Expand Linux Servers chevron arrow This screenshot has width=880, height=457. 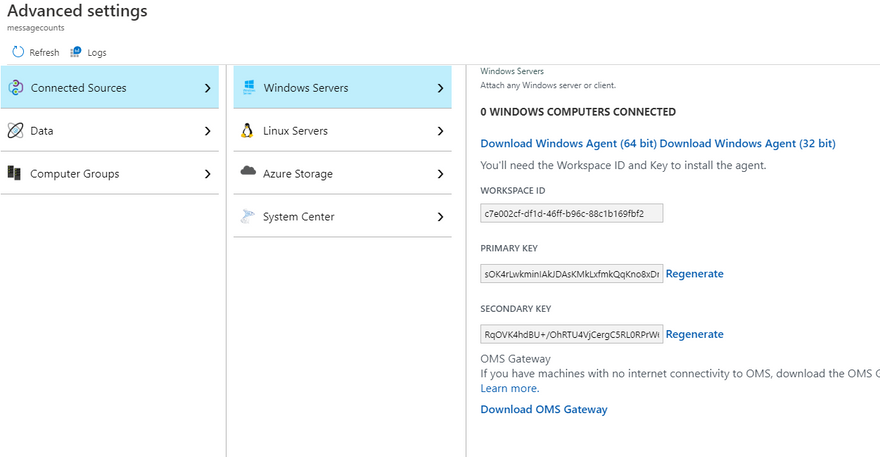tap(441, 131)
